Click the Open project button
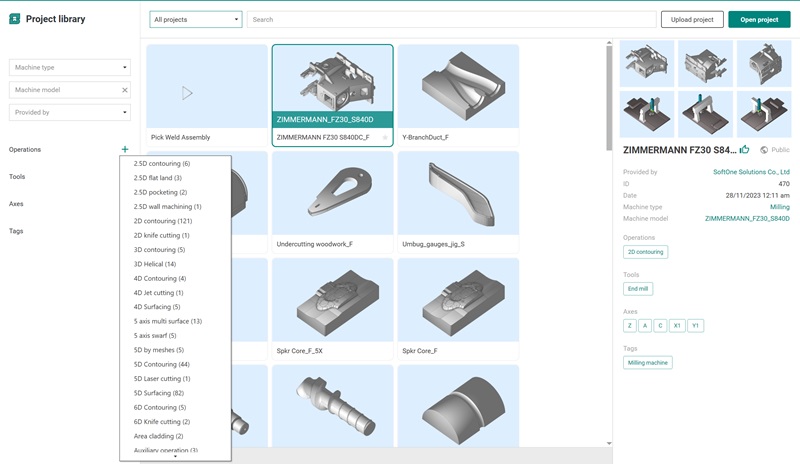 [759, 19]
